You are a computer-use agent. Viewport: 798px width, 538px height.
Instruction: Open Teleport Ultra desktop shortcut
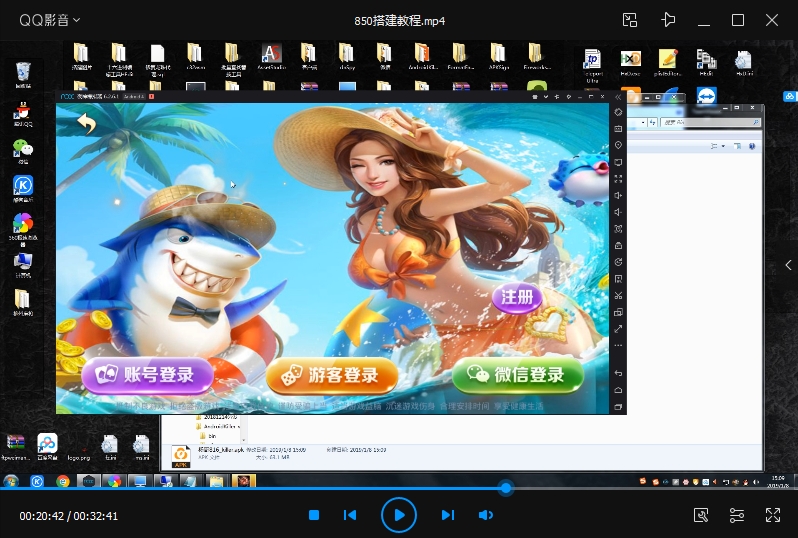coord(592,65)
